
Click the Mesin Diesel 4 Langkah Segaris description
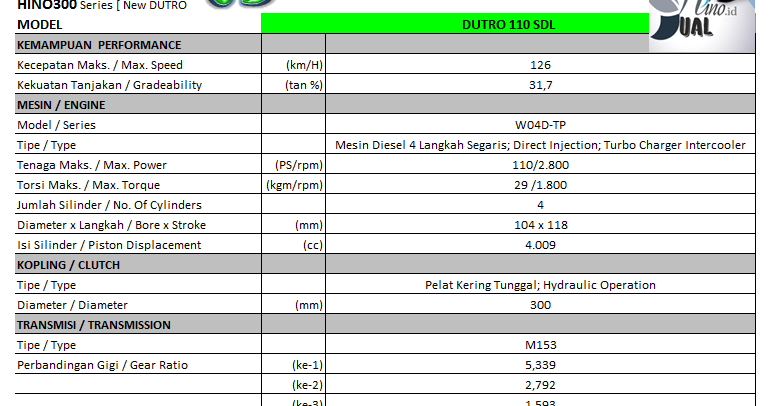[540, 145]
